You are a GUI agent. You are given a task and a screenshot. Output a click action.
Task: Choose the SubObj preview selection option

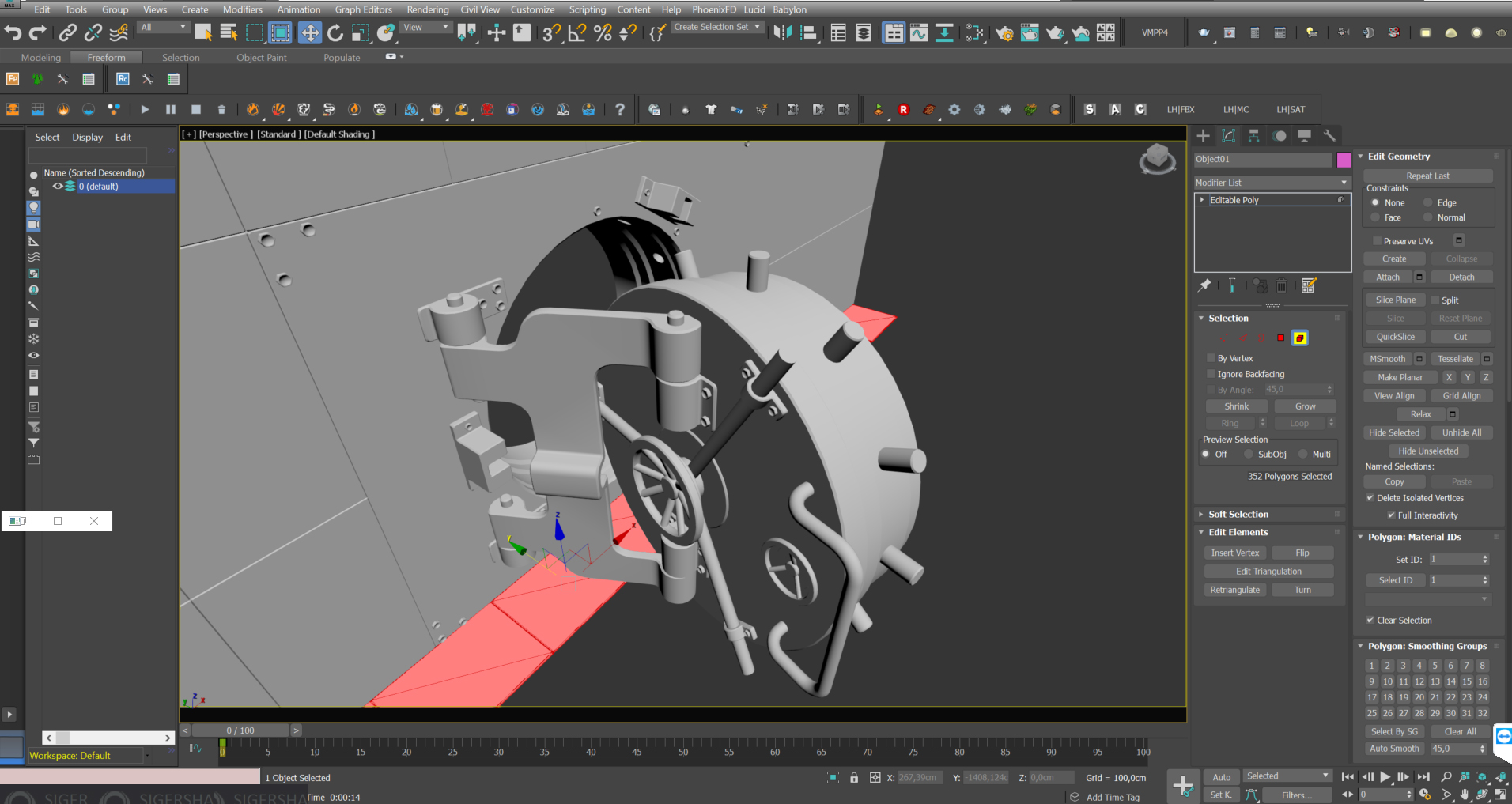pos(1249,455)
